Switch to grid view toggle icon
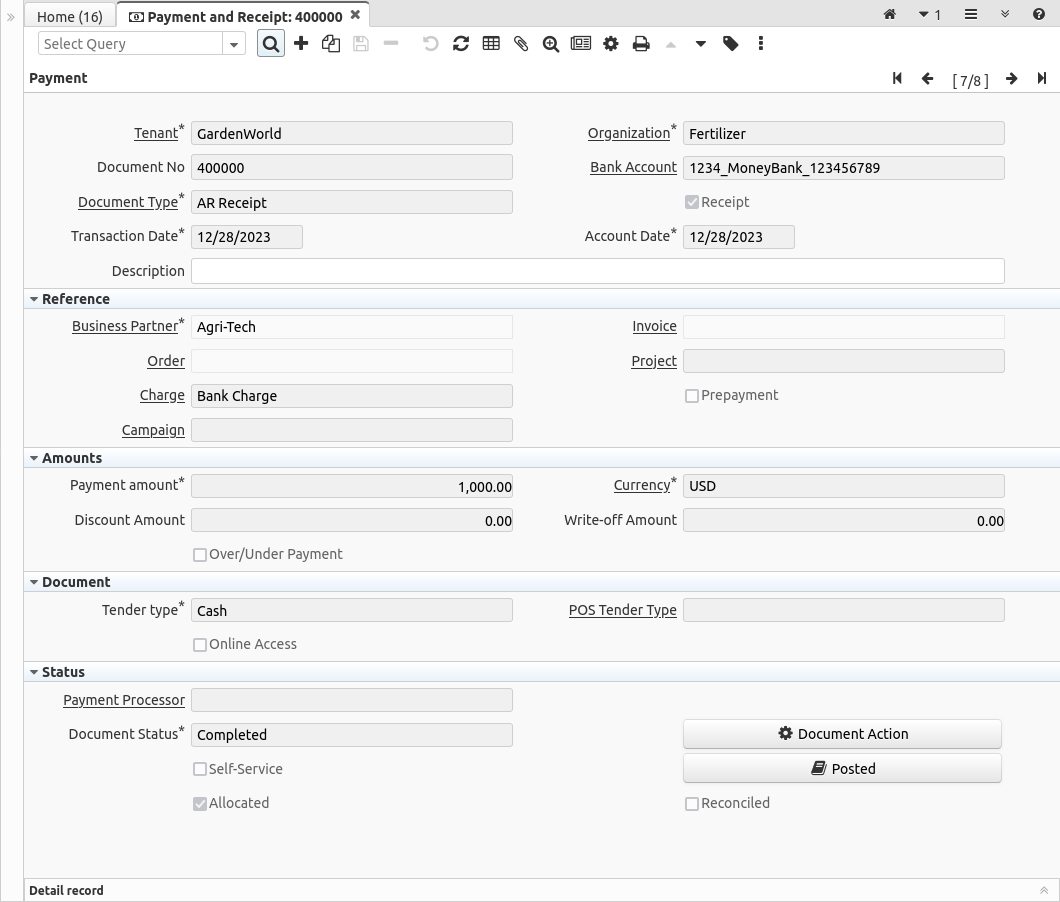Viewport: 1060px width, 902px height. [x=491, y=44]
